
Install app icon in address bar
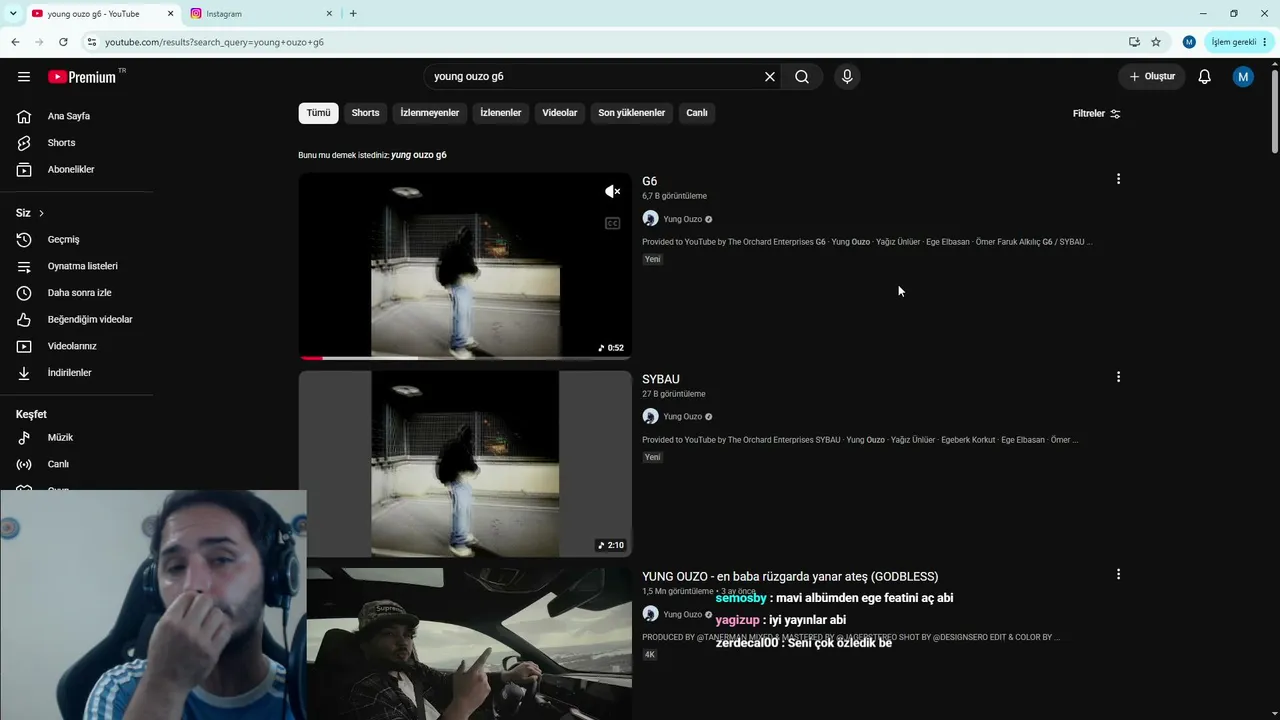point(1134,42)
